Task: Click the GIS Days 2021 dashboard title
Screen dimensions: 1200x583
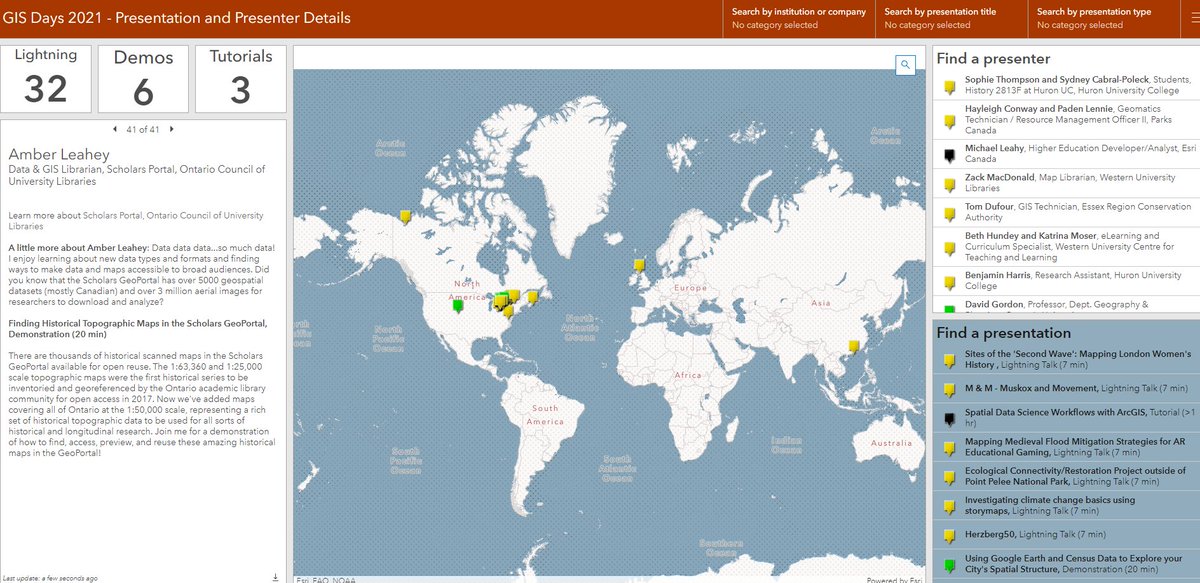Action: (x=179, y=18)
